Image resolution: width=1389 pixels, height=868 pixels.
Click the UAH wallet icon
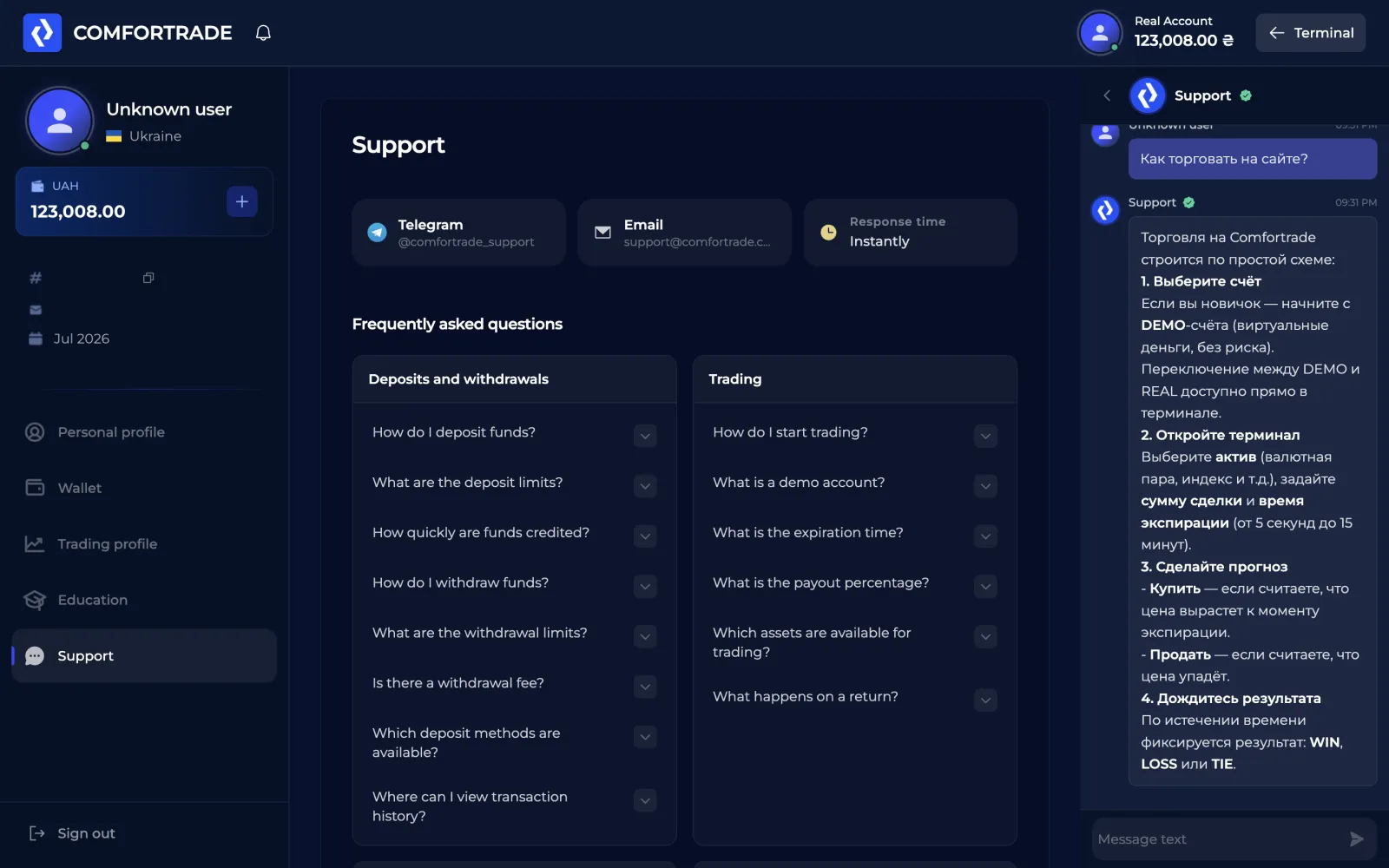37,186
